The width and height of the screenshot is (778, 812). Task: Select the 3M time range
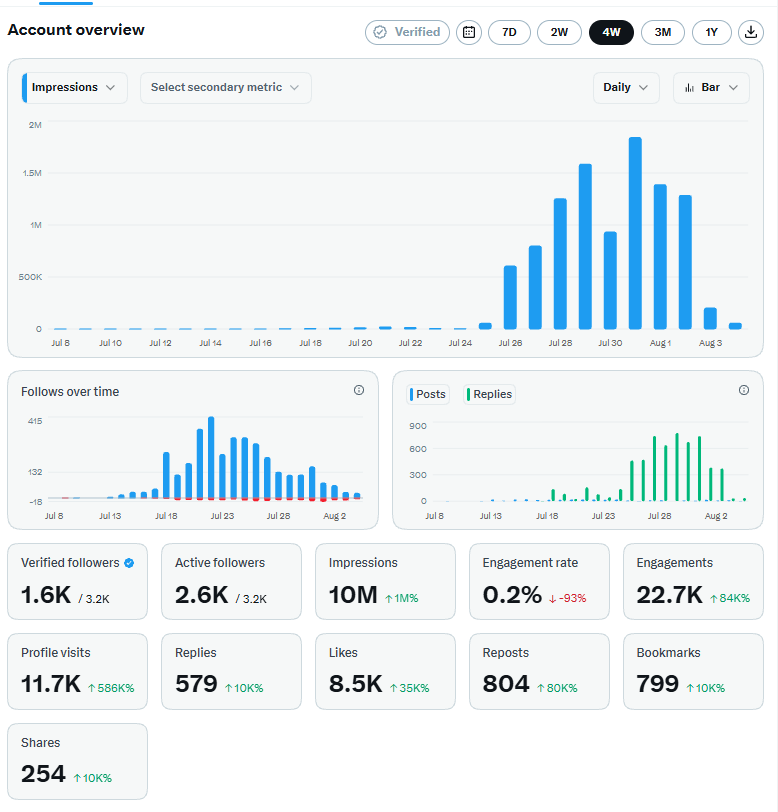(662, 32)
